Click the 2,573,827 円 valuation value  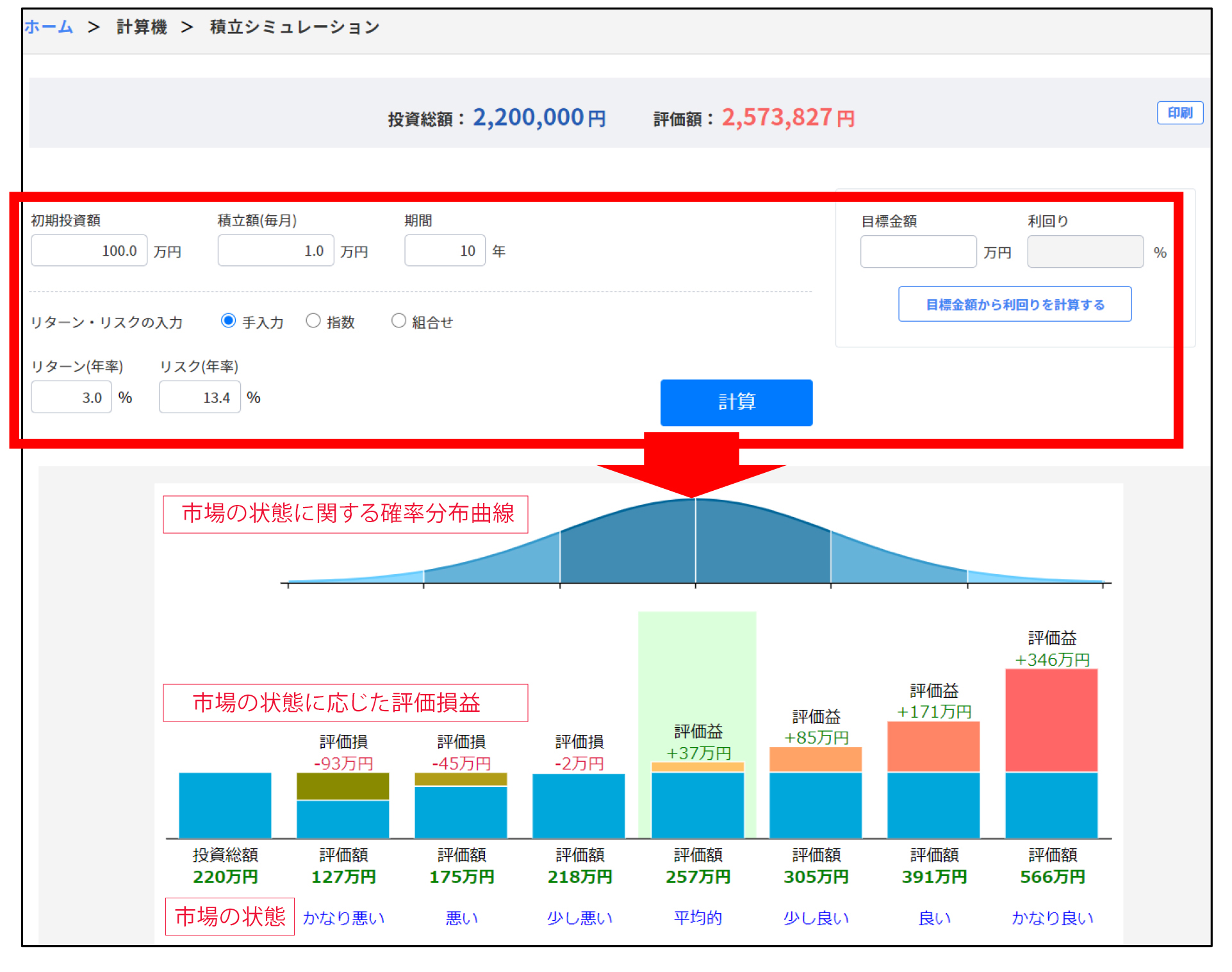click(x=788, y=118)
